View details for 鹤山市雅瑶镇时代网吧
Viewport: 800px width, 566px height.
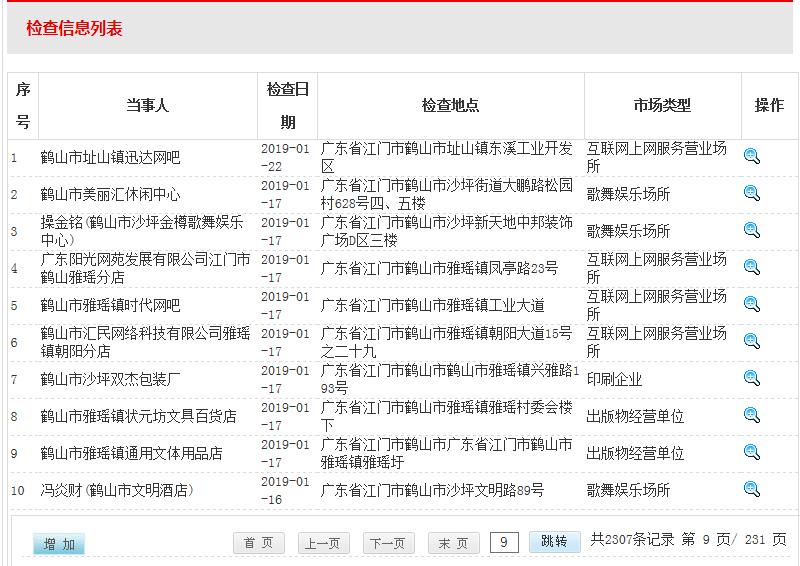[752, 304]
